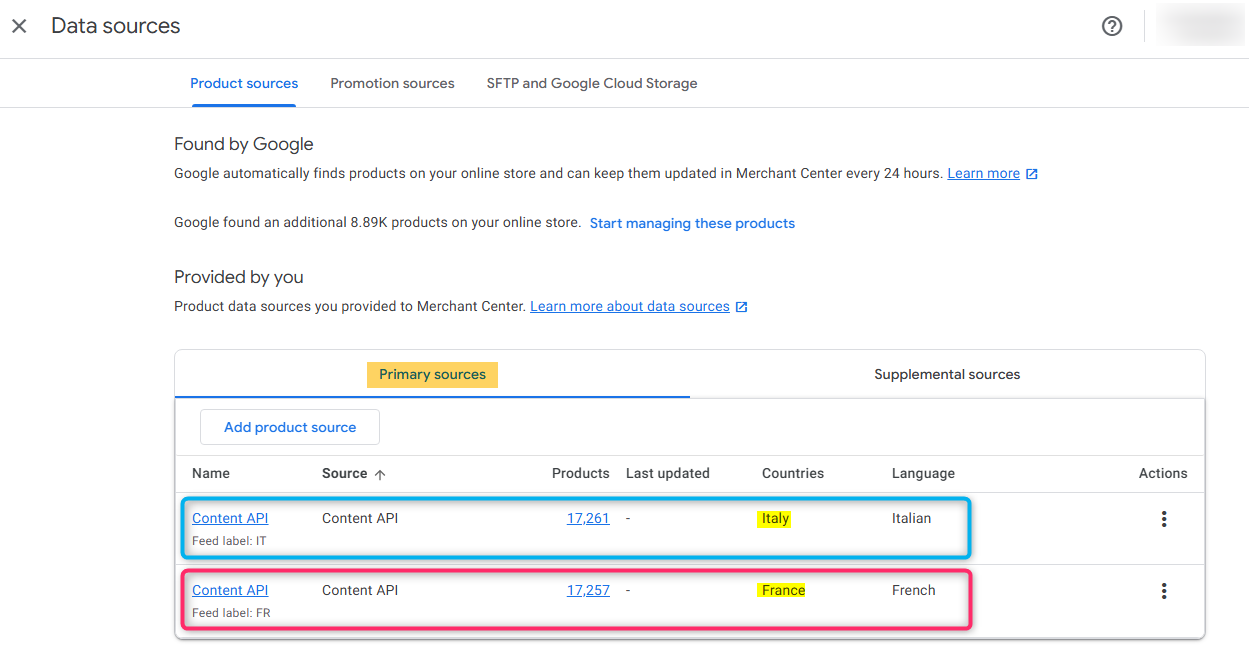
Task: Switch to Supplemental sources tab
Action: [947, 374]
